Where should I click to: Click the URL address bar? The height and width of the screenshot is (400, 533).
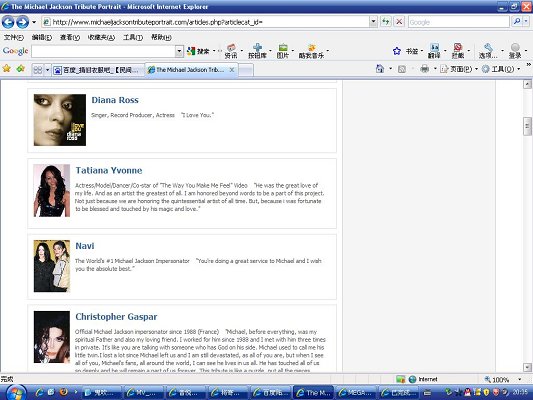tap(206, 22)
